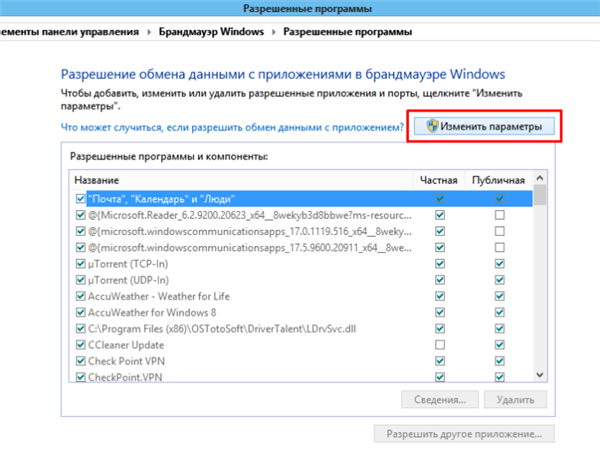Viewport: 600px width, 451px height.
Task: Toggle the main checkbox for Microsoft.Reader_6.2.9200.20623
Action: pos(80,215)
